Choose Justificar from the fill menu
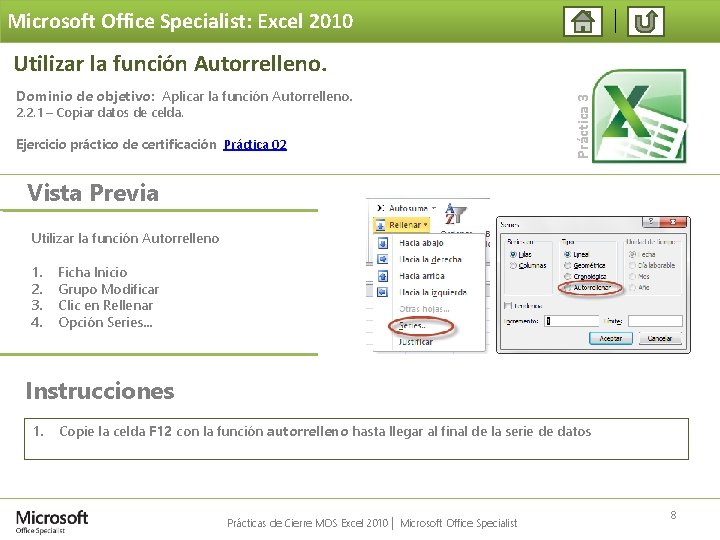Image resolution: width=720 pixels, height=540 pixels. click(416, 342)
